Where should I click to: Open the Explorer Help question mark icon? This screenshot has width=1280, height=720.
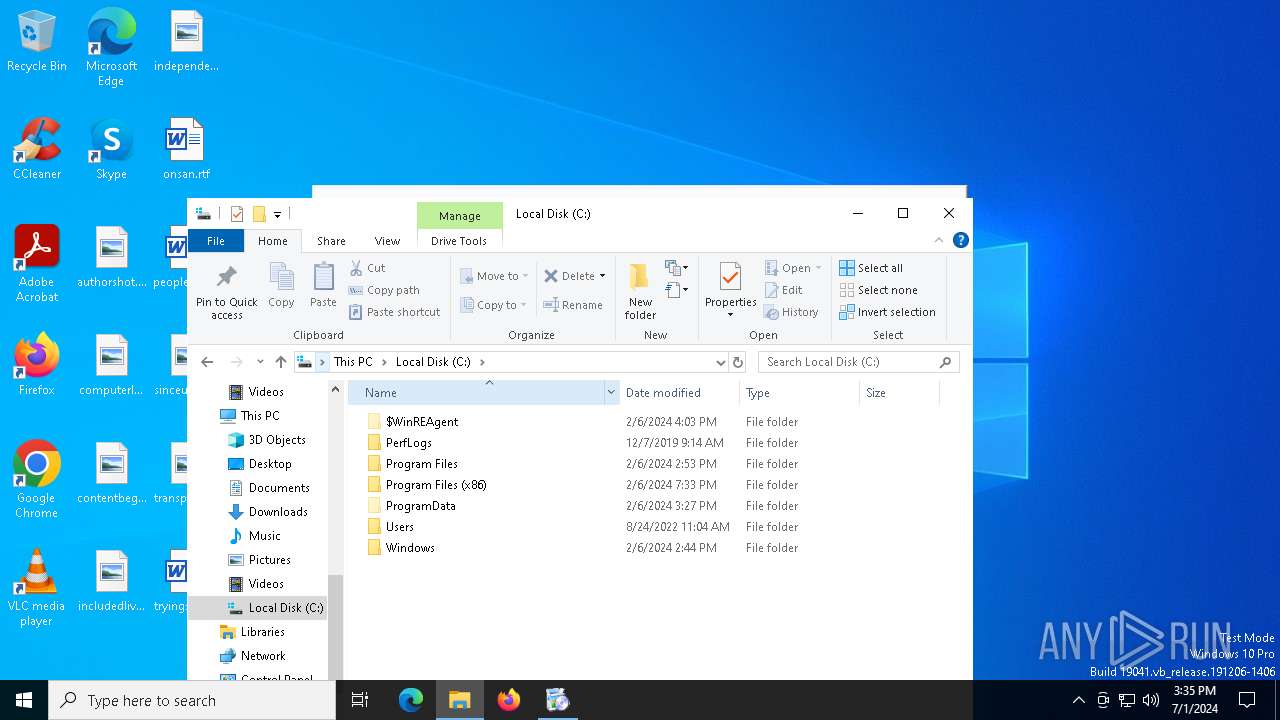(x=961, y=240)
